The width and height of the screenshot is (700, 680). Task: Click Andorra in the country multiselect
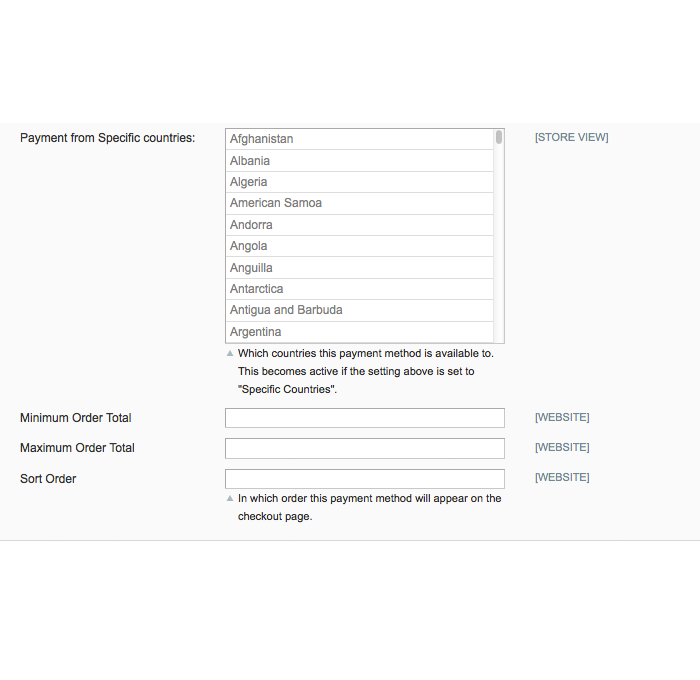point(251,225)
